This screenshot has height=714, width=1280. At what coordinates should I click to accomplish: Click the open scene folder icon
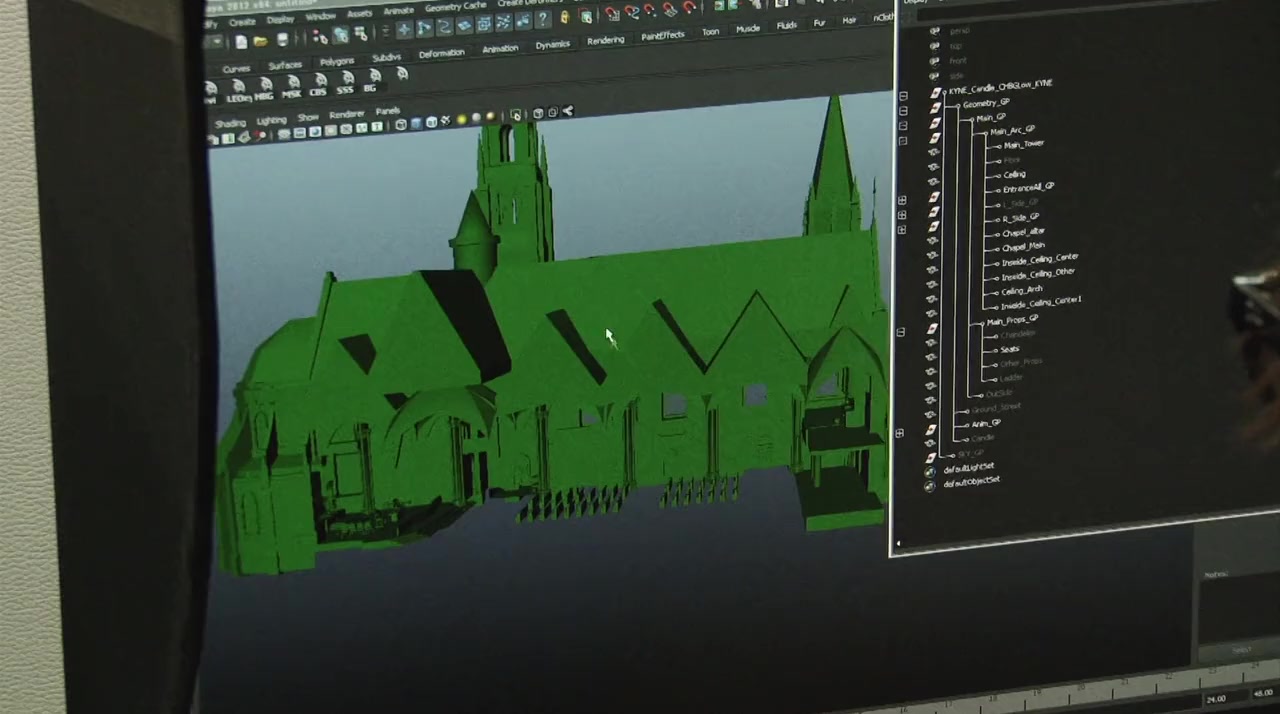click(x=261, y=41)
